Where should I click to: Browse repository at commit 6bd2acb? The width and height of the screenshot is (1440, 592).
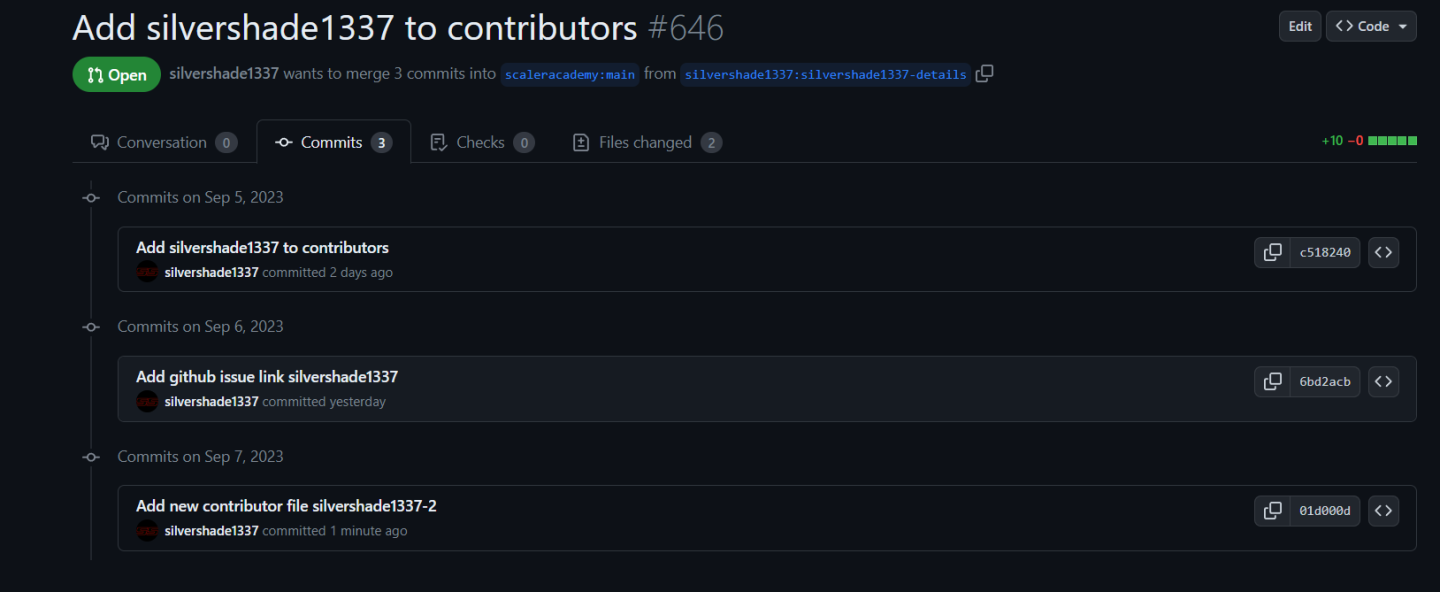(x=1384, y=381)
